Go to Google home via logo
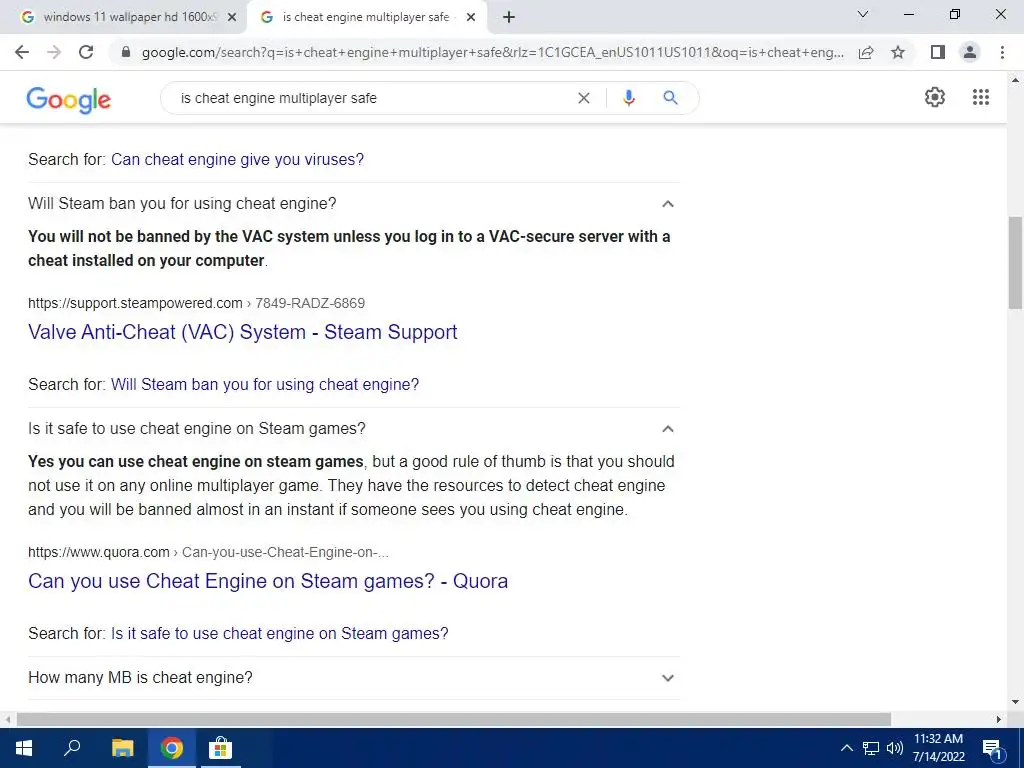The image size is (1024, 768). [69, 100]
